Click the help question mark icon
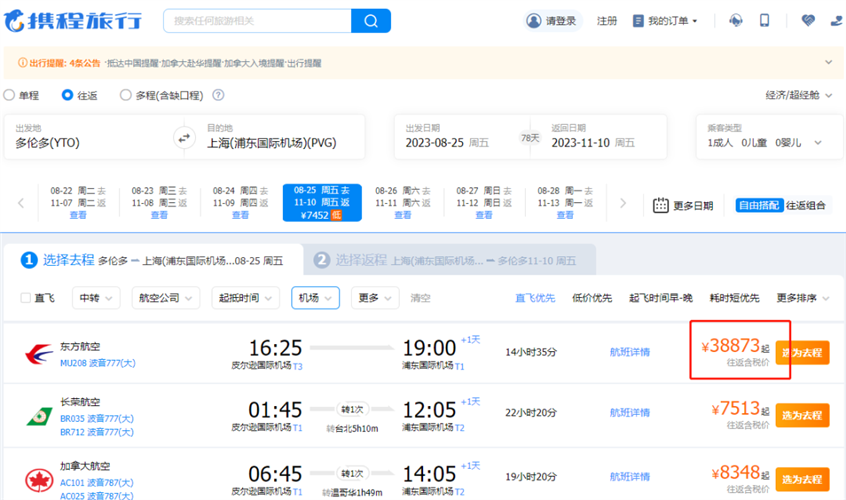846x500 pixels. (x=218, y=96)
